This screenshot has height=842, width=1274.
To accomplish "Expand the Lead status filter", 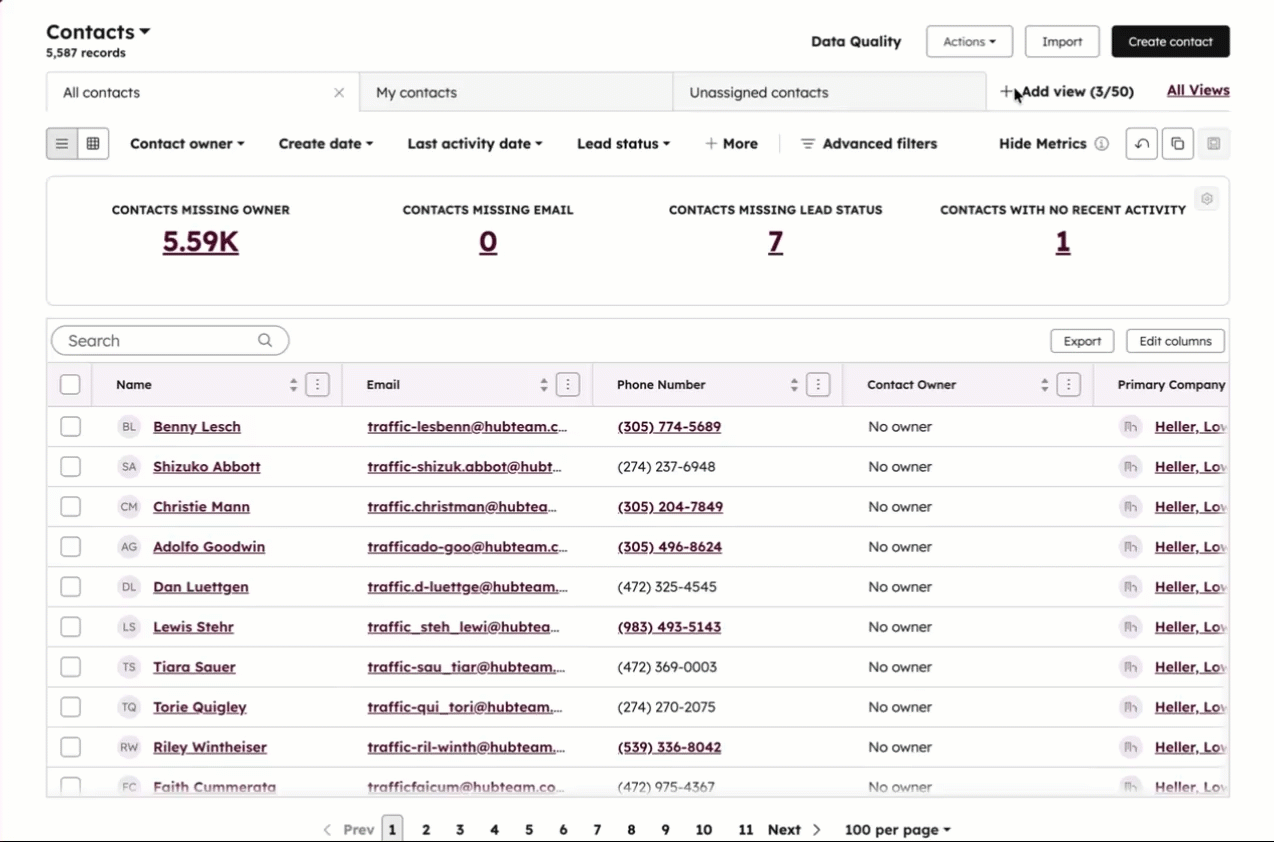I will [622, 143].
